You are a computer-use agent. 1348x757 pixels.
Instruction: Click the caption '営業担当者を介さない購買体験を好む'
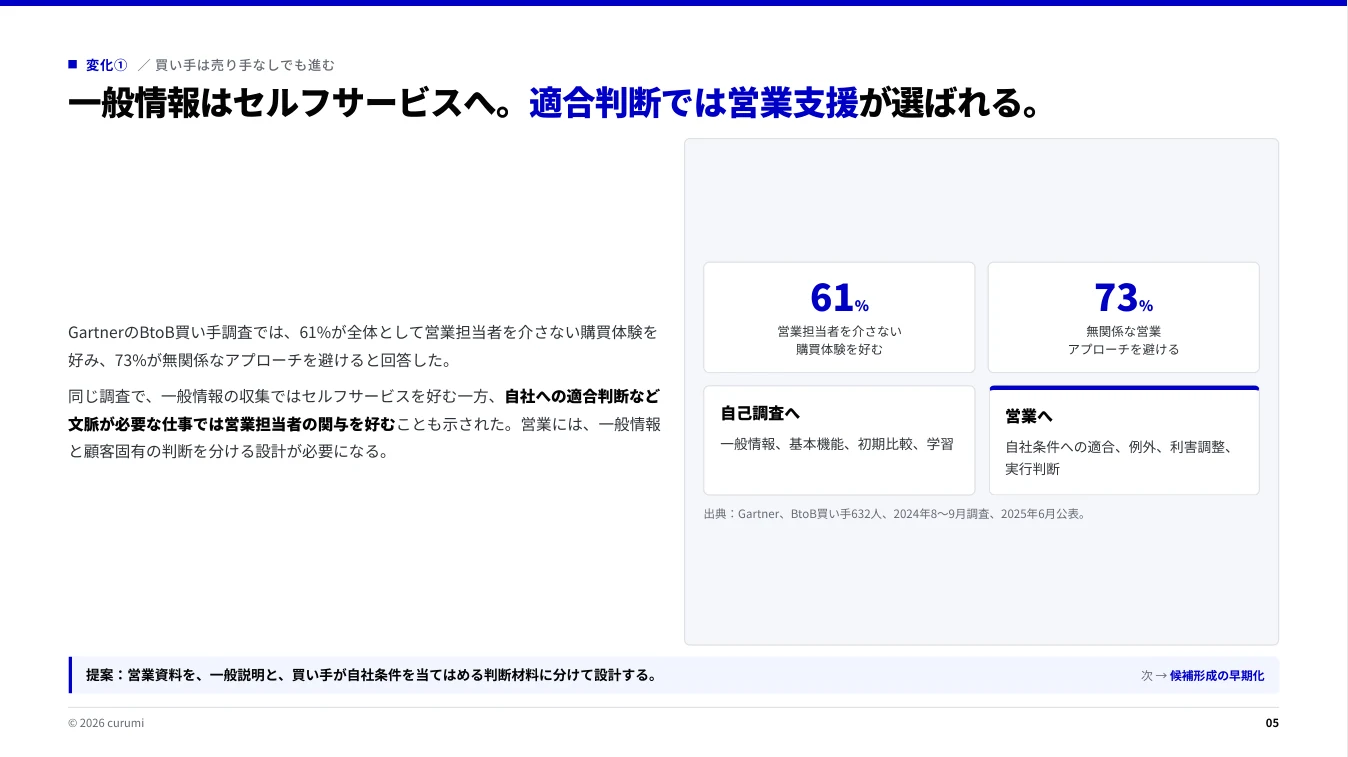coord(839,340)
